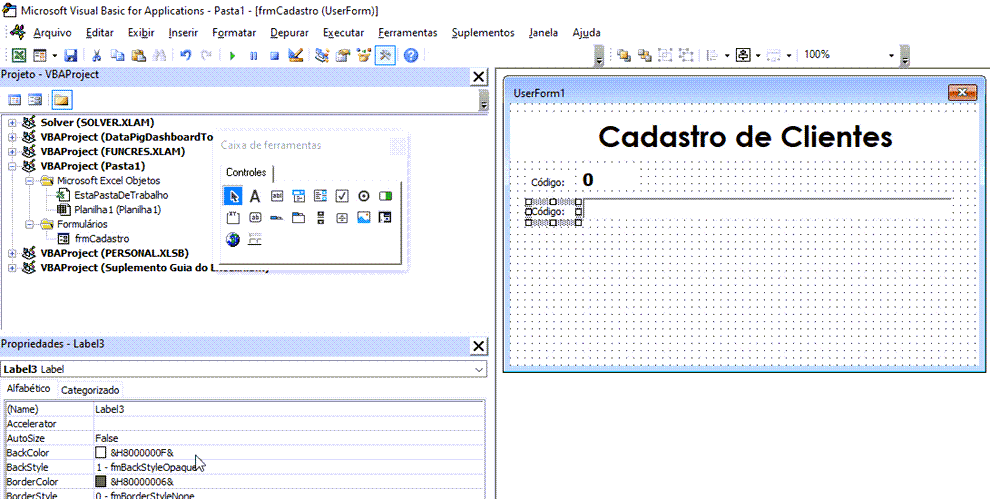Image resolution: width=990 pixels, height=499 pixels.
Task: Select the RefEdit tool in toolbox
Action: (x=385, y=218)
